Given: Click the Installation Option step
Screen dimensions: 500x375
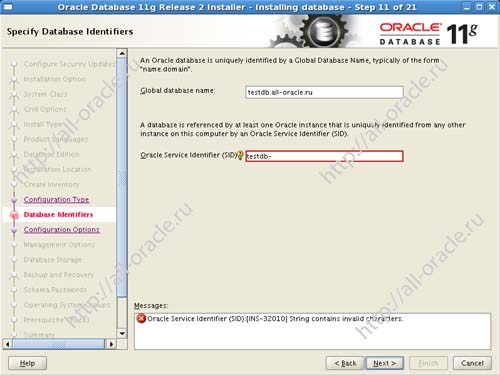Looking at the screenshot, I should point(55,79).
